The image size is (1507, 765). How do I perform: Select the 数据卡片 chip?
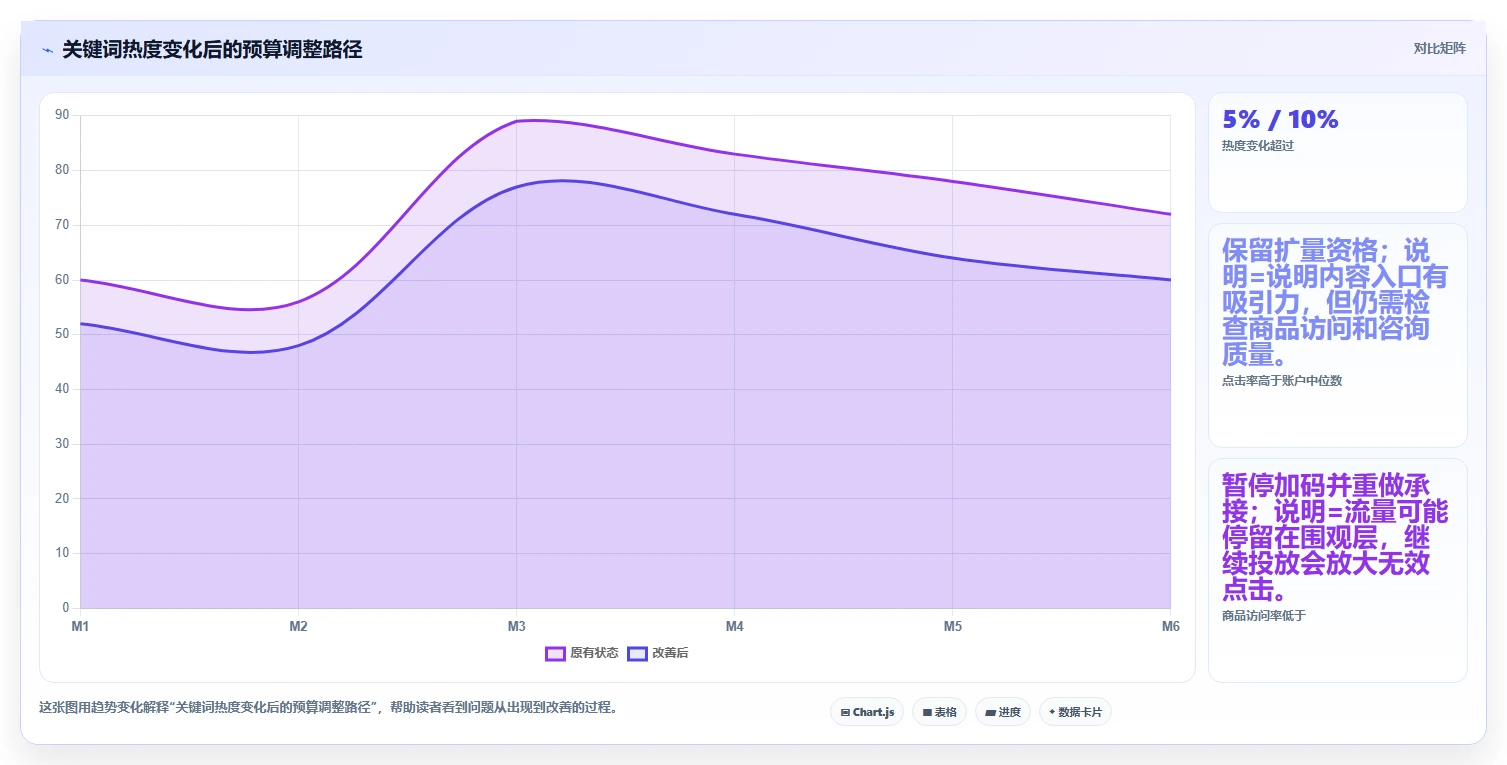click(x=1075, y=712)
